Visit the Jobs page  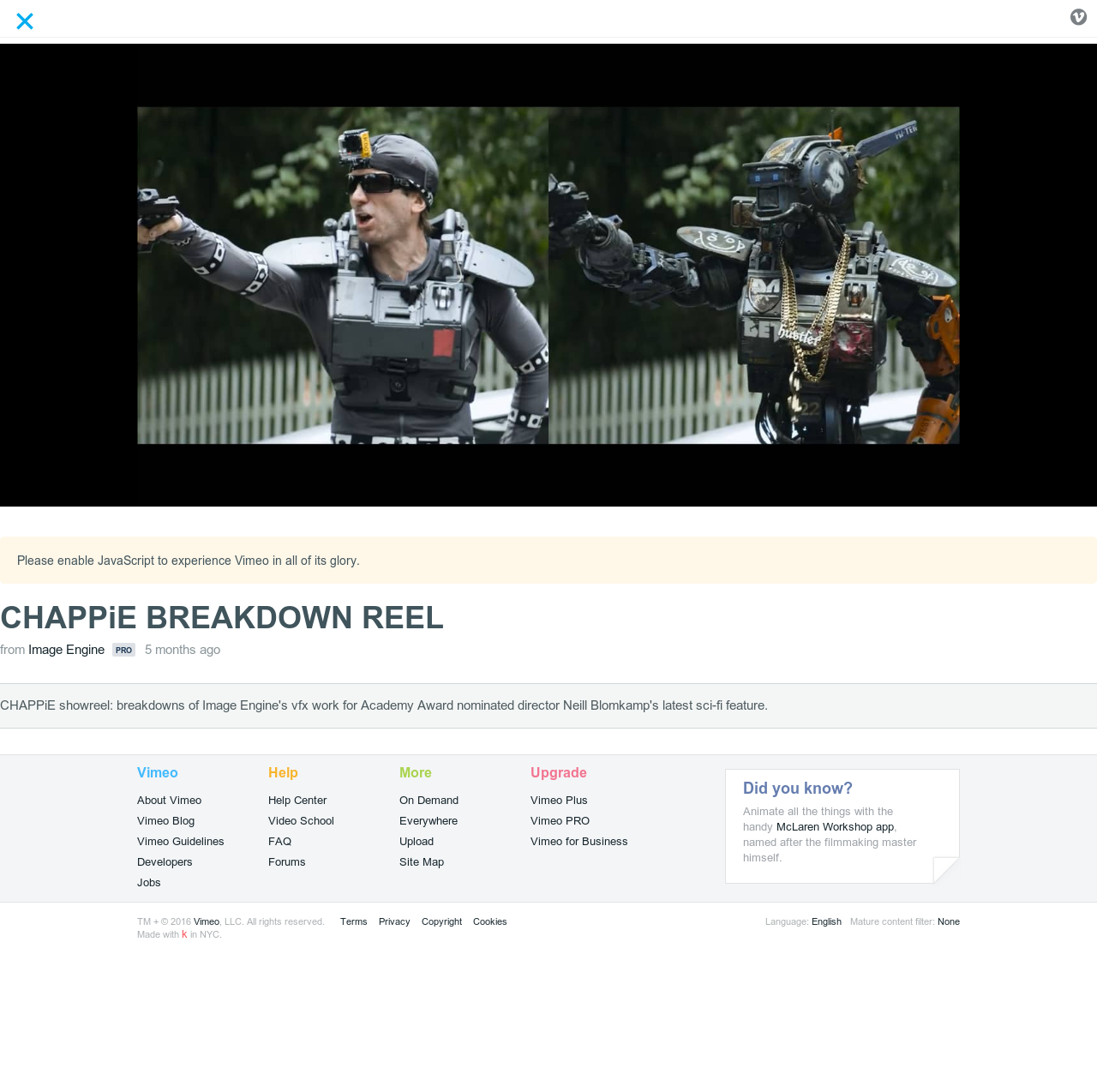148,883
